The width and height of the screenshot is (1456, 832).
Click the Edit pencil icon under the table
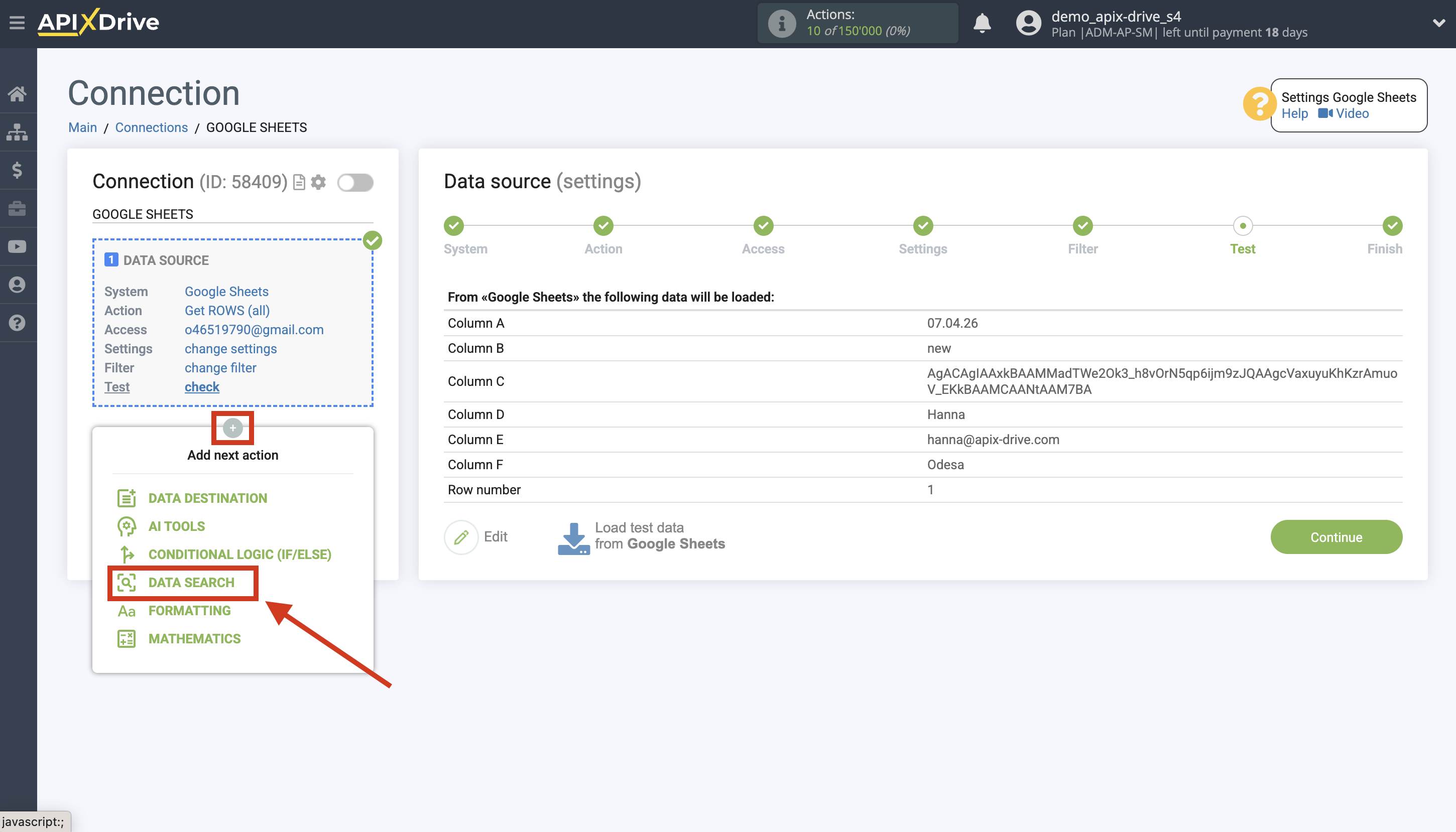tap(461, 536)
